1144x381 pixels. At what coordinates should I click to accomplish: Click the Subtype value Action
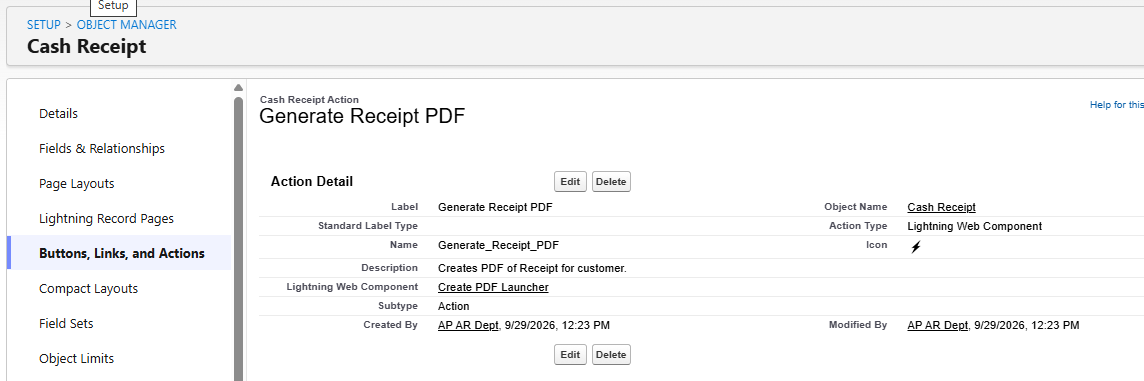[x=454, y=307]
